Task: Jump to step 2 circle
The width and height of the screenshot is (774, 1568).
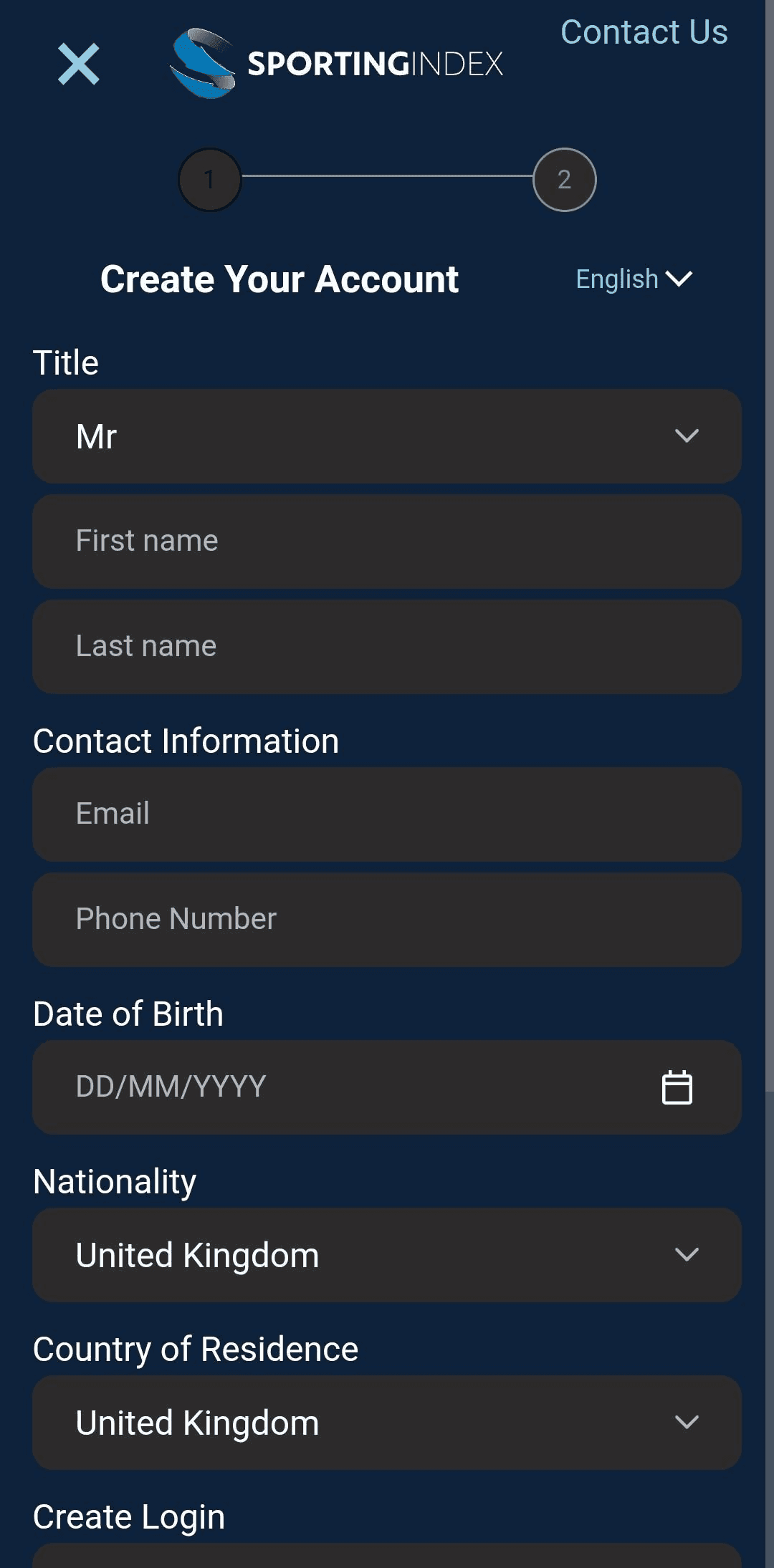Action: (x=564, y=179)
